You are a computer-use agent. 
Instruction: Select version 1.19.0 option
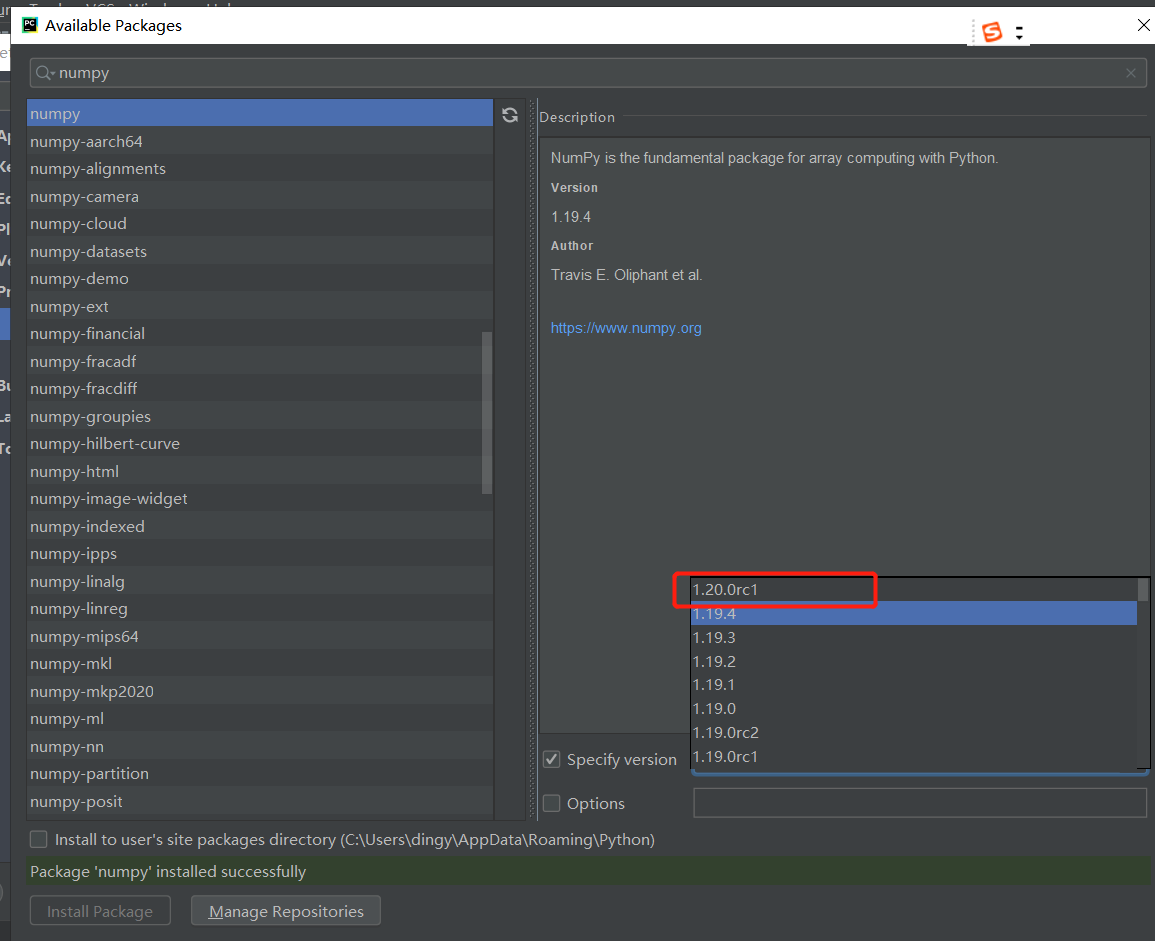tap(913, 708)
